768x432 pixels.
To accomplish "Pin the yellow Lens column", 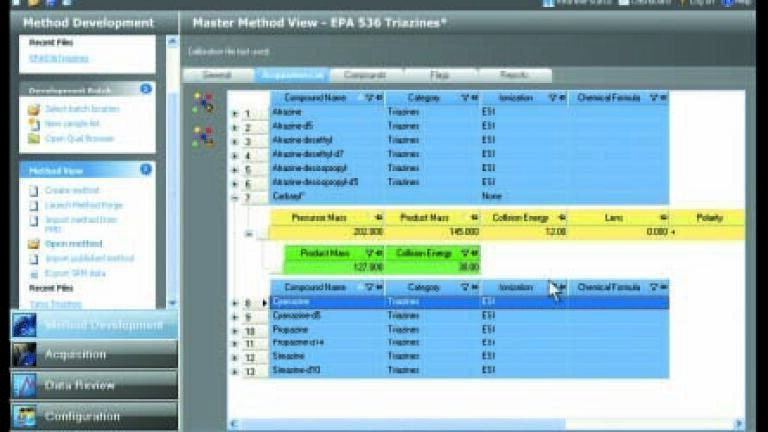I will (x=663, y=217).
